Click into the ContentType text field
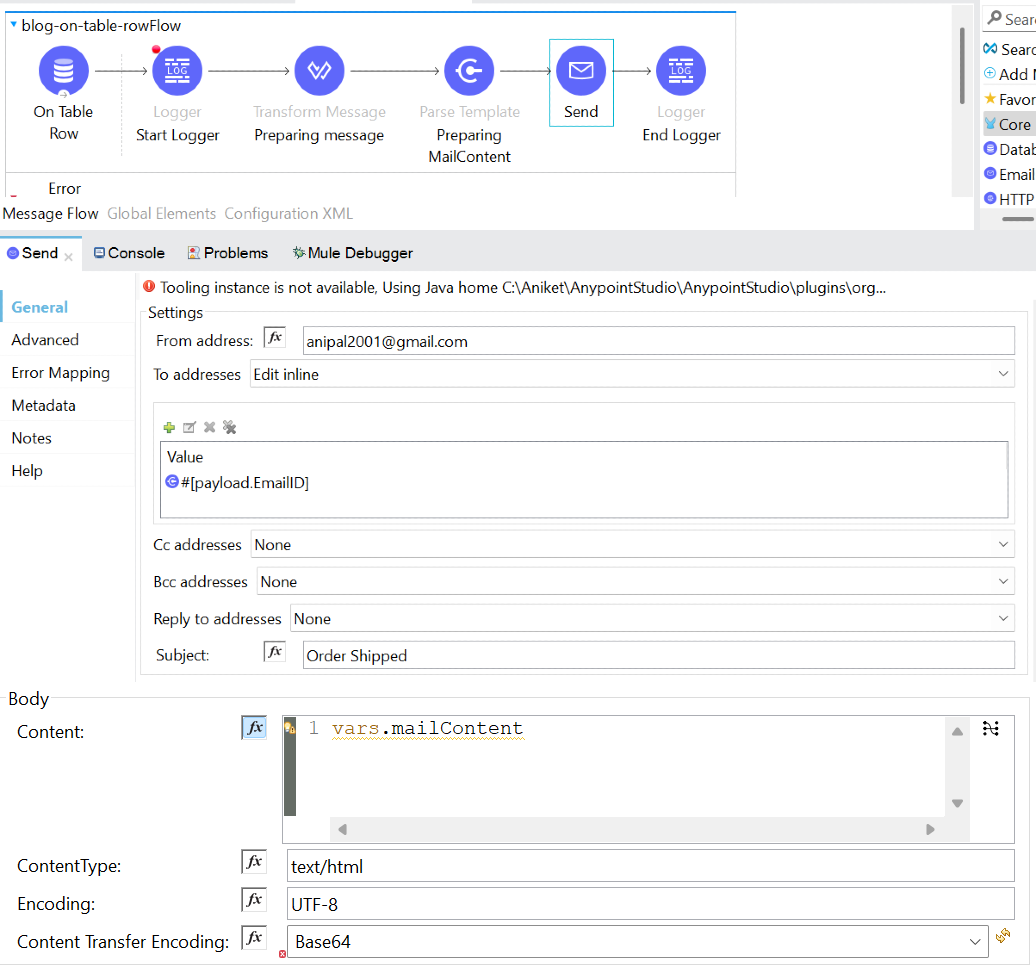This screenshot has height=972, width=1036. pos(650,866)
